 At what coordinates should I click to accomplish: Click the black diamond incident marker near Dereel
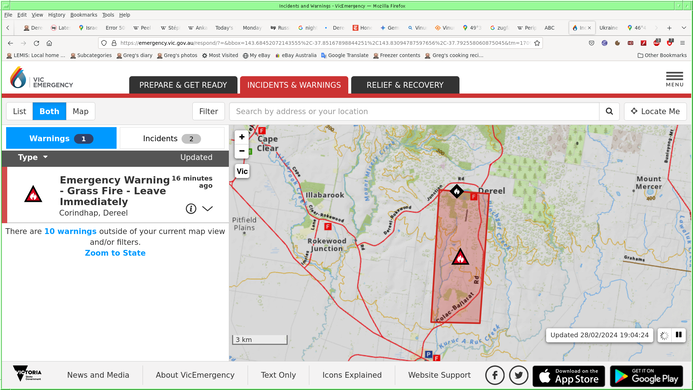pos(457,191)
